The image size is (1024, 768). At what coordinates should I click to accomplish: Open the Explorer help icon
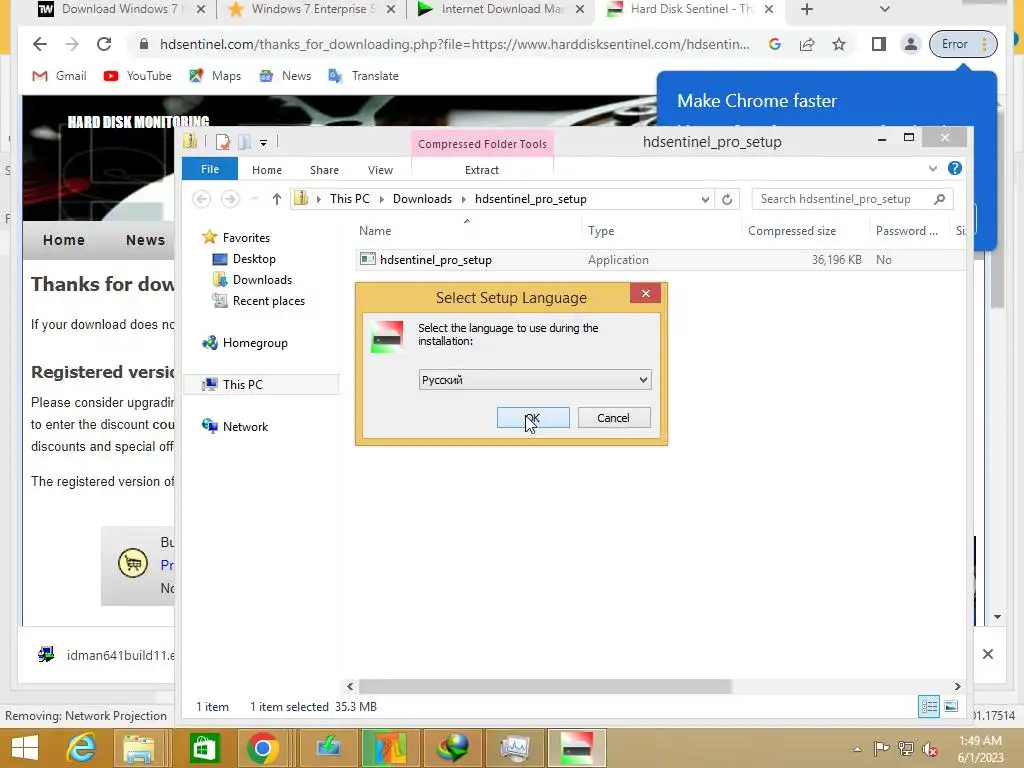955,168
